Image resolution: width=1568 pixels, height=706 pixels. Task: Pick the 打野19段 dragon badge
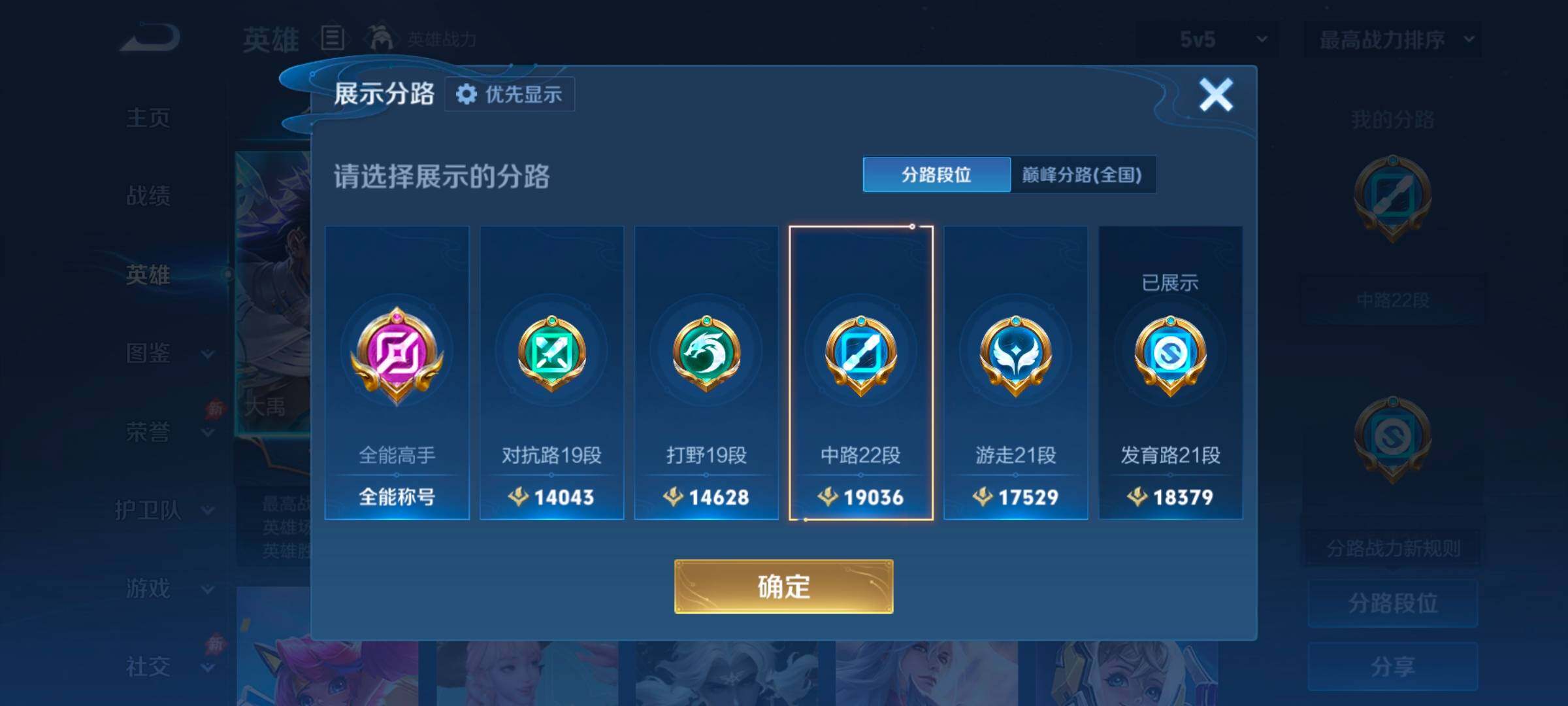coord(706,373)
